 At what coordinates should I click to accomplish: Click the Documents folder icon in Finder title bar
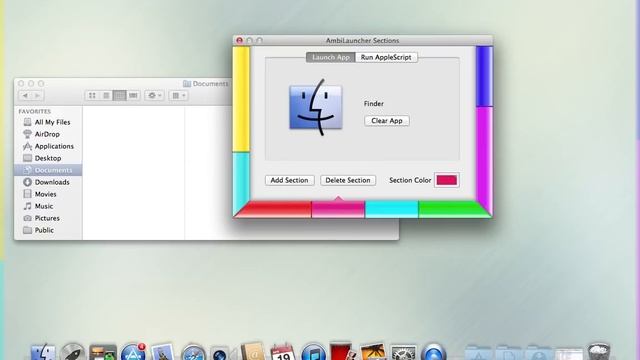pyautogui.click(x=187, y=84)
